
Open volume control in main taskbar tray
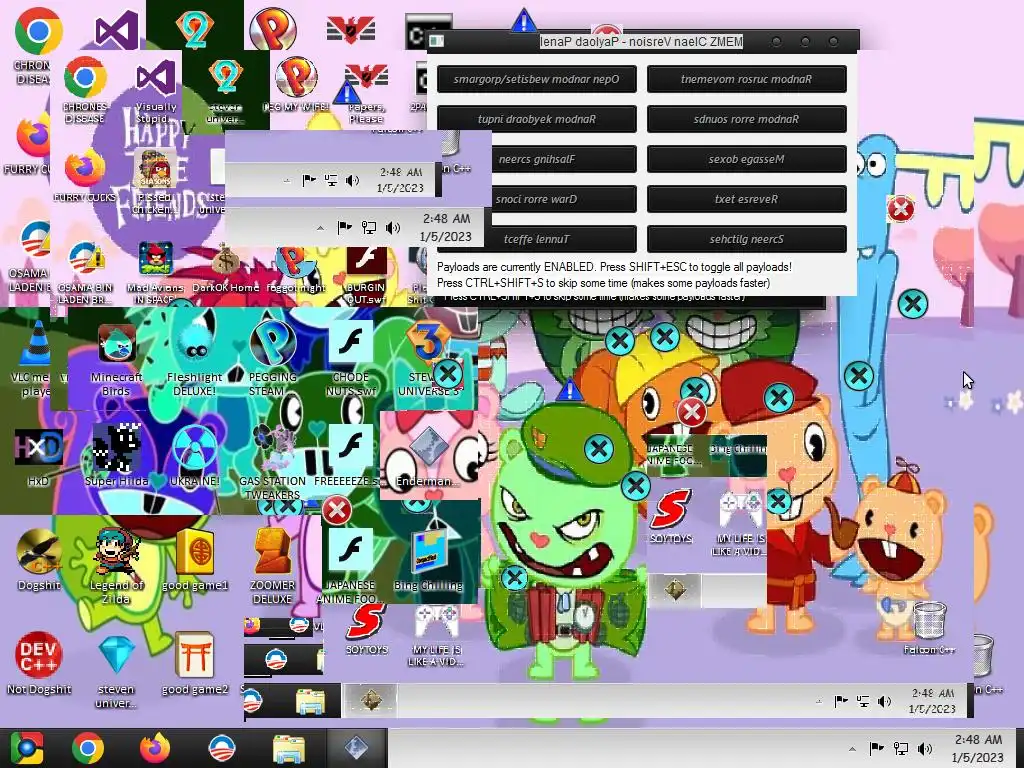[925, 748]
